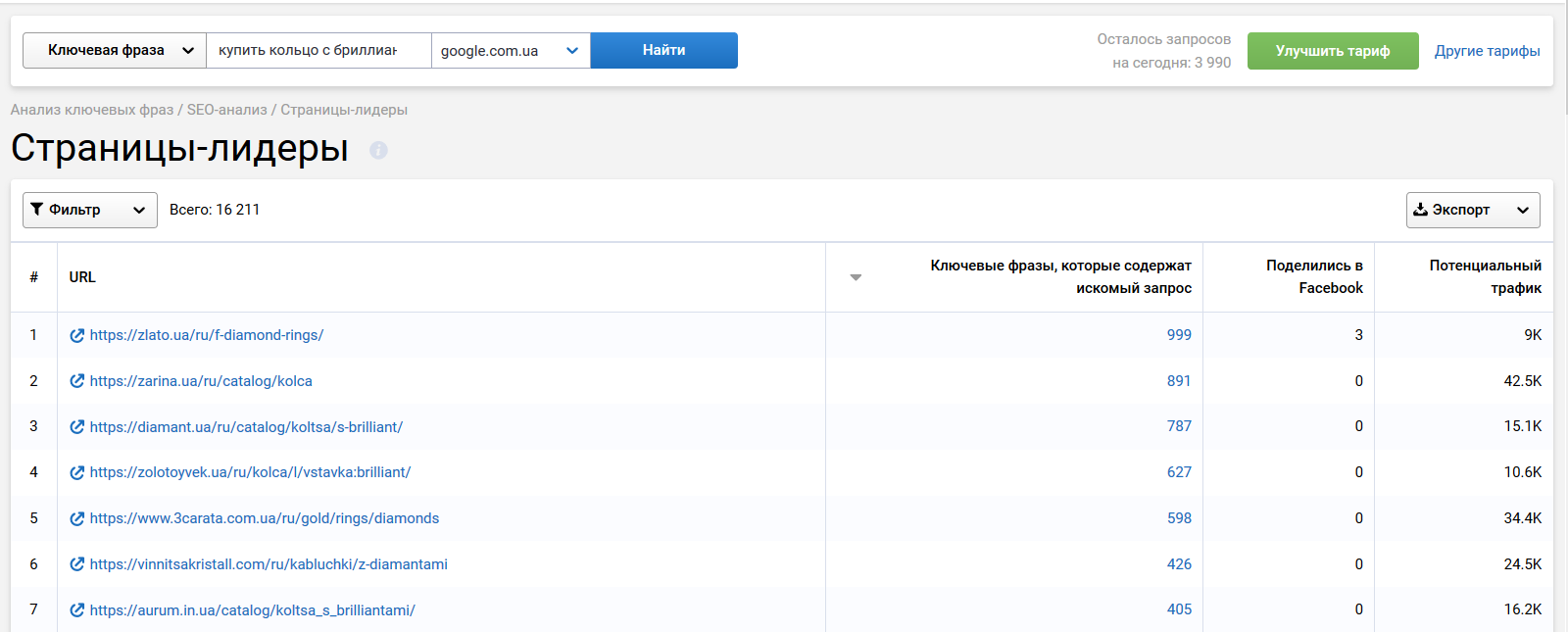Expand the Экспорт dropdown menu
Image resolution: width=1568 pixels, height=632 pixels.
pyautogui.click(x=1472, y=210)
